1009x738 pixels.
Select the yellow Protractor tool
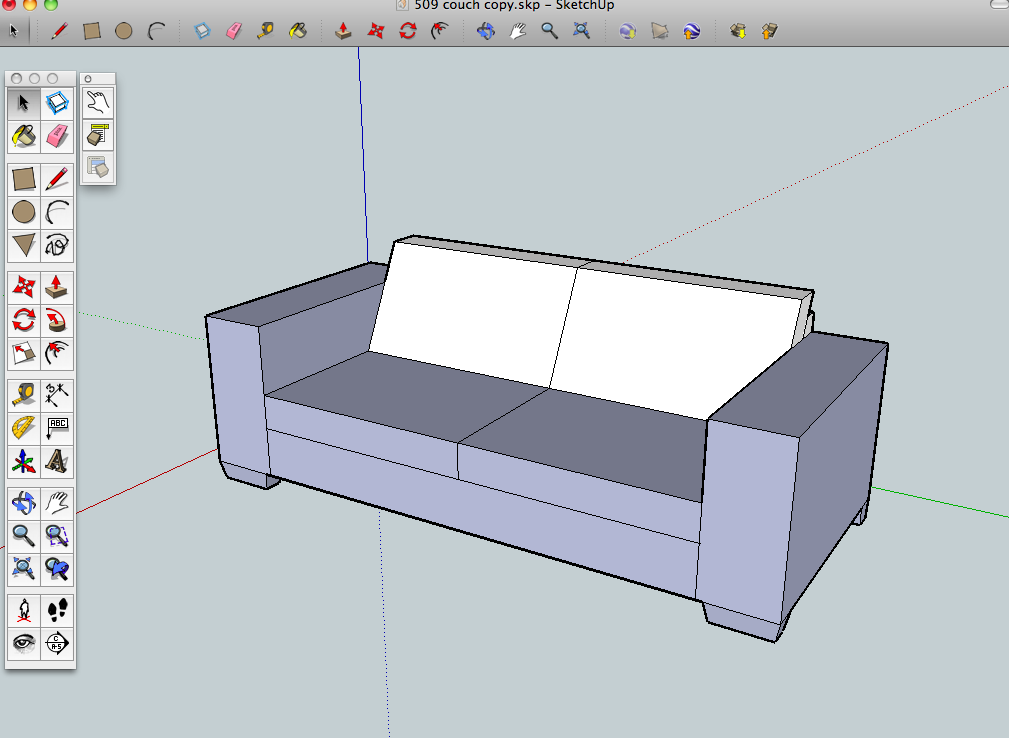coord(24,428)
